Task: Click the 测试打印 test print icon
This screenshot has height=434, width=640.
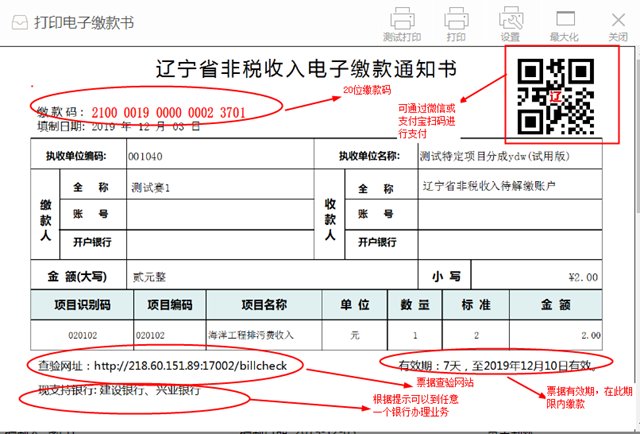Action: click(401, 20)
